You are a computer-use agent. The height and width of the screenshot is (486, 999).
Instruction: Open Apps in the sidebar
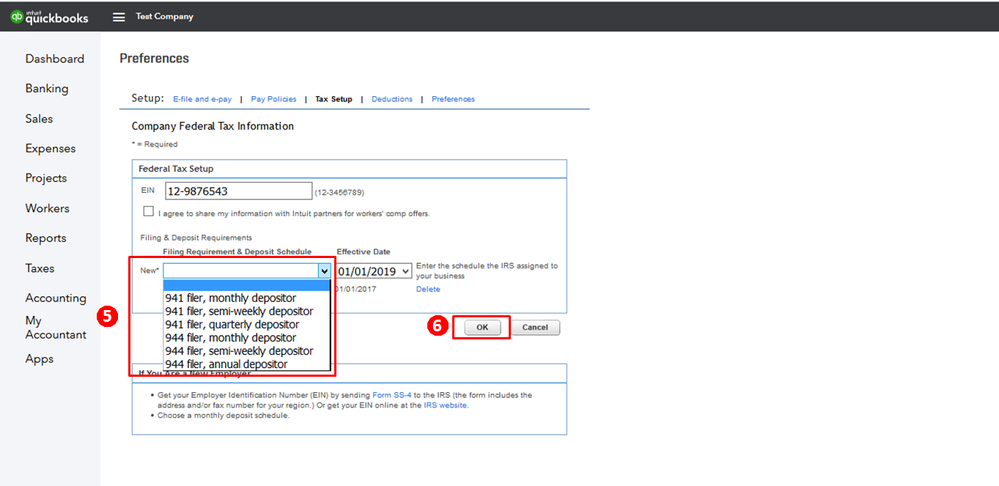(40, 359)
